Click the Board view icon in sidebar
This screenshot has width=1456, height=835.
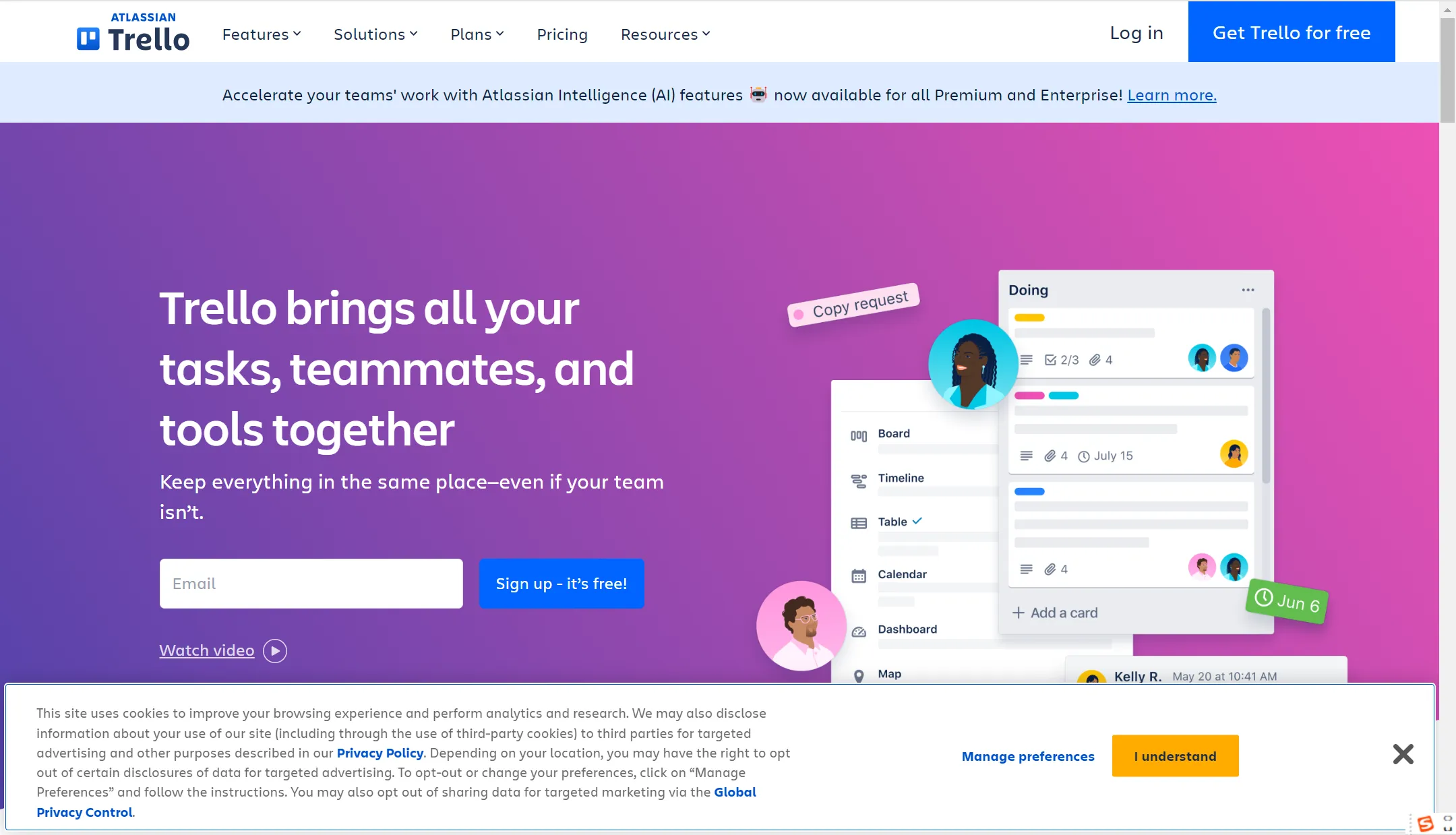tap(857, 434)
